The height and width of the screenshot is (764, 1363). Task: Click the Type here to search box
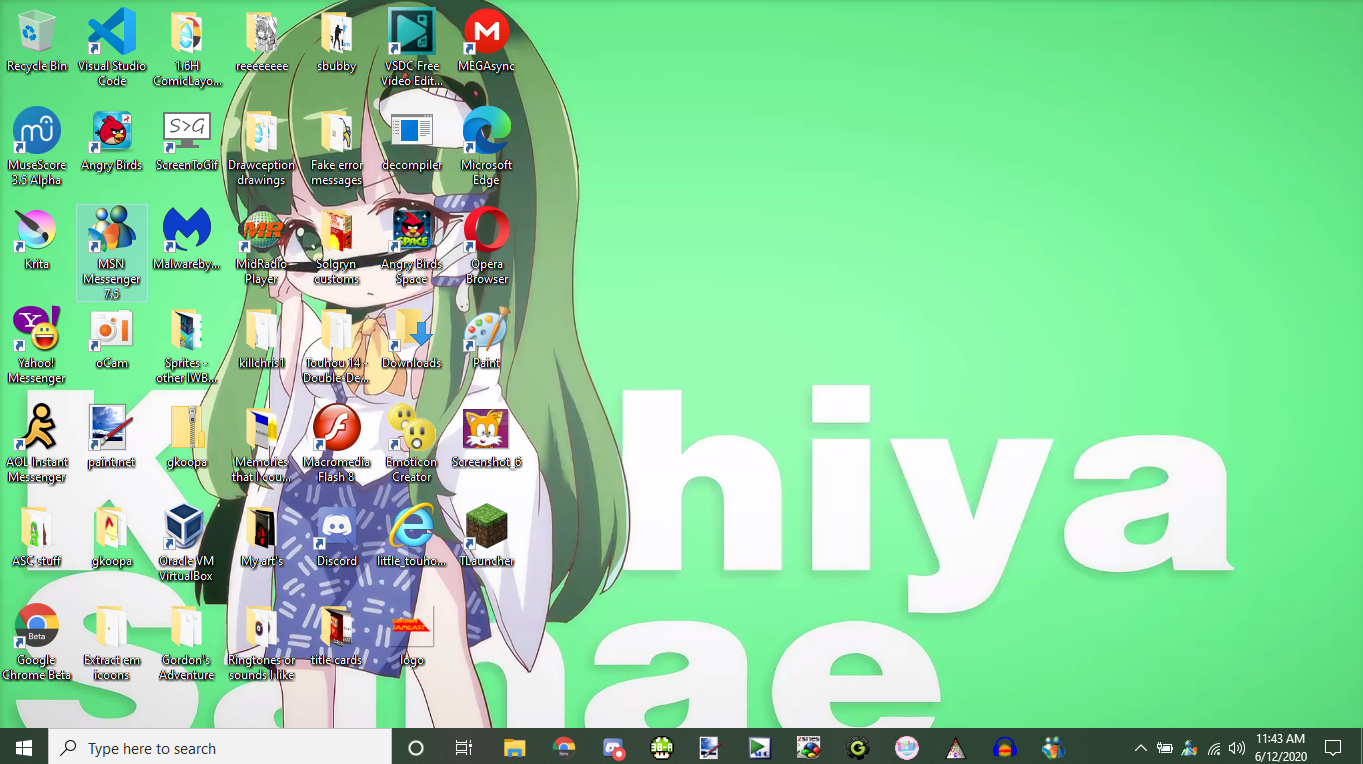pyautogui.click(x=220, y=747)
